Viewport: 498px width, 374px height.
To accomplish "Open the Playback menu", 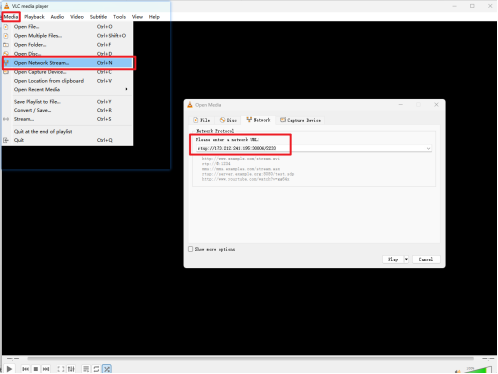I will [34, 17].
